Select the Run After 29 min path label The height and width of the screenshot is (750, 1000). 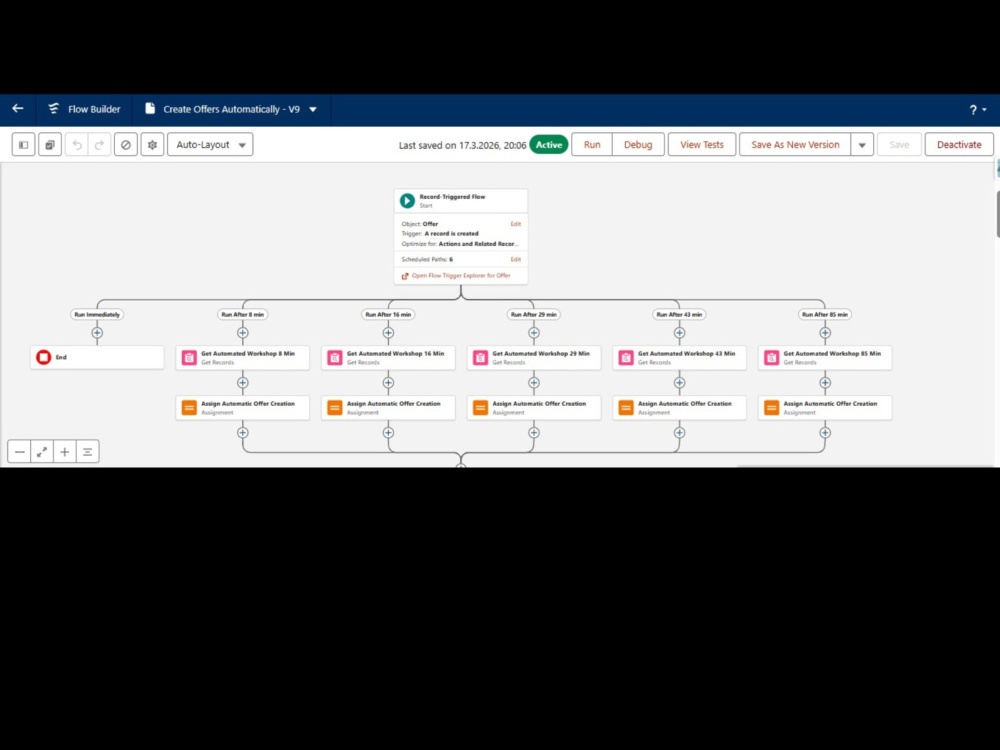[x=534, y=314]
